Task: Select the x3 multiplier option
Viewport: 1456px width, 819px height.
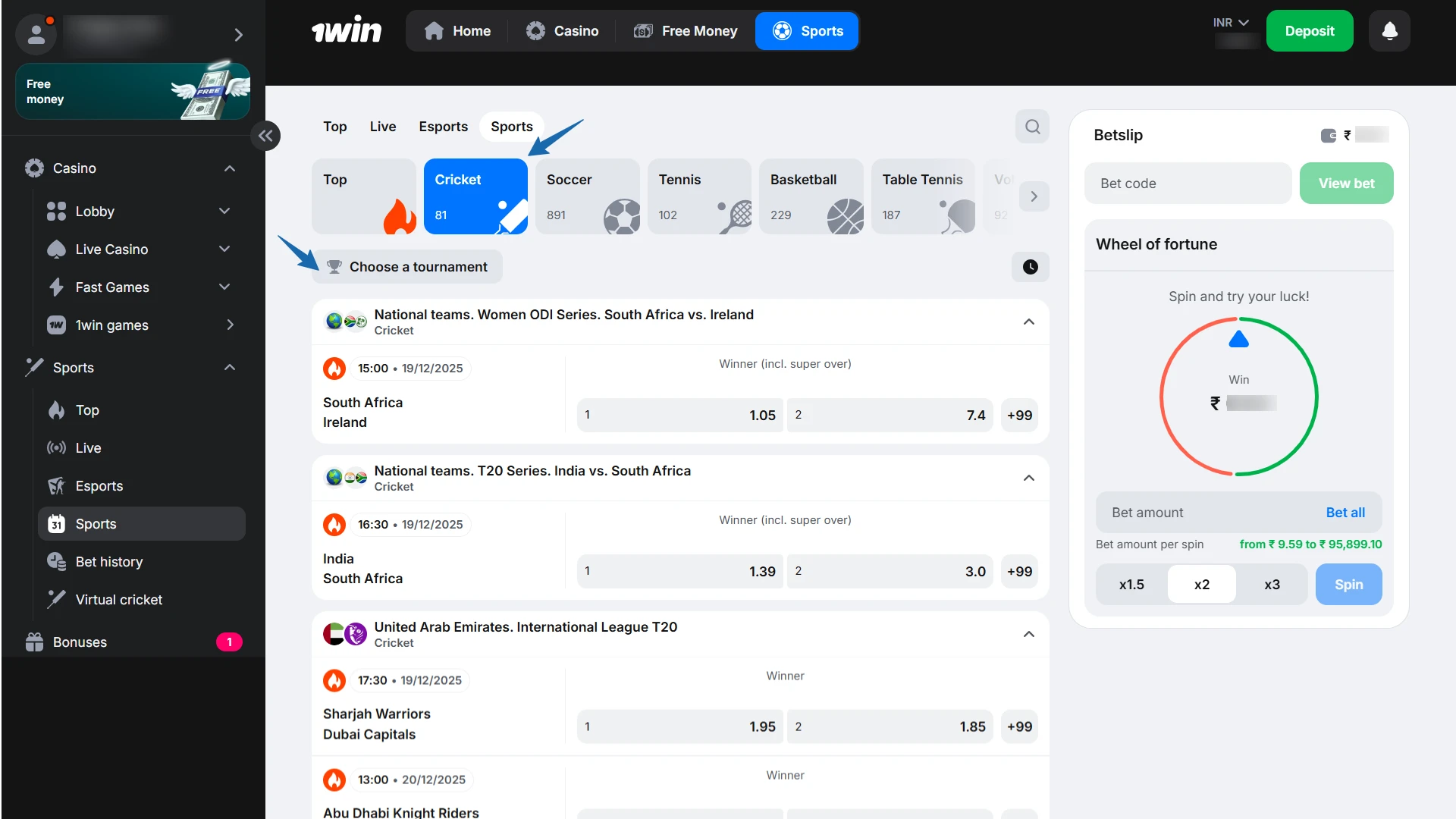Action: 1272,585
